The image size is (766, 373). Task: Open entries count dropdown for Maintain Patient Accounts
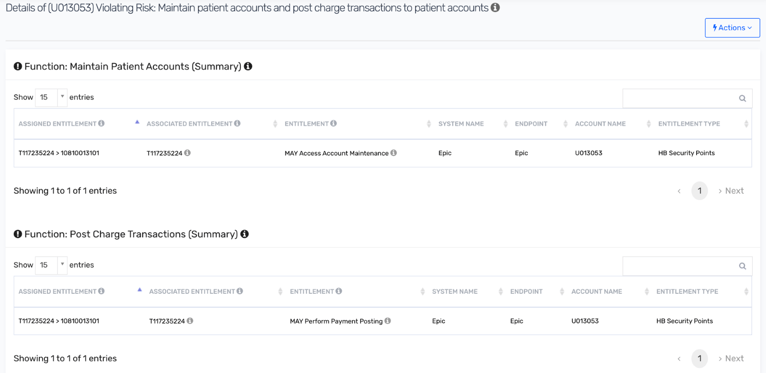pyautogui.click(x=51, y=97)
